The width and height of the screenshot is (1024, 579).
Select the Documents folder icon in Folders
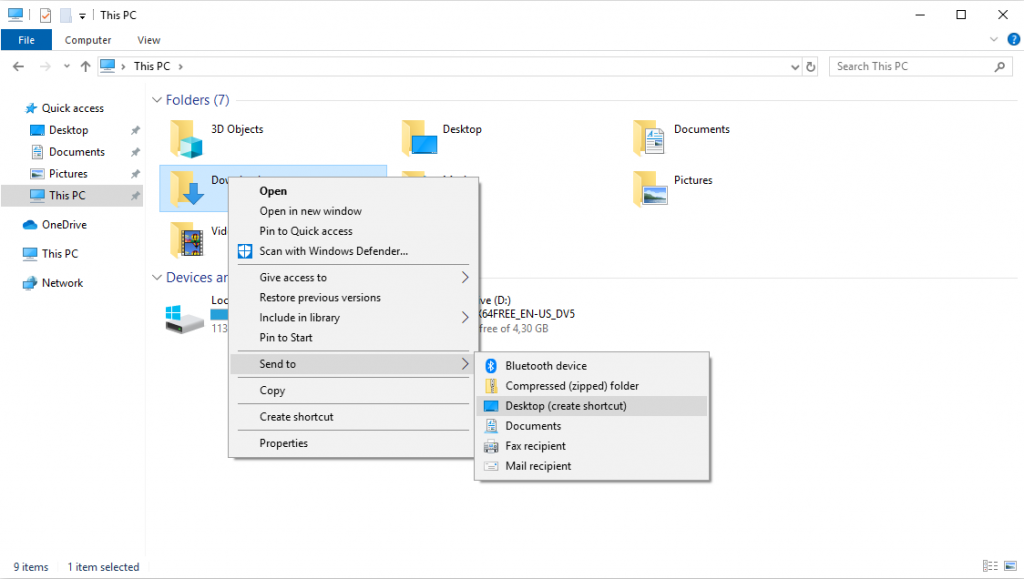point(649,138)
